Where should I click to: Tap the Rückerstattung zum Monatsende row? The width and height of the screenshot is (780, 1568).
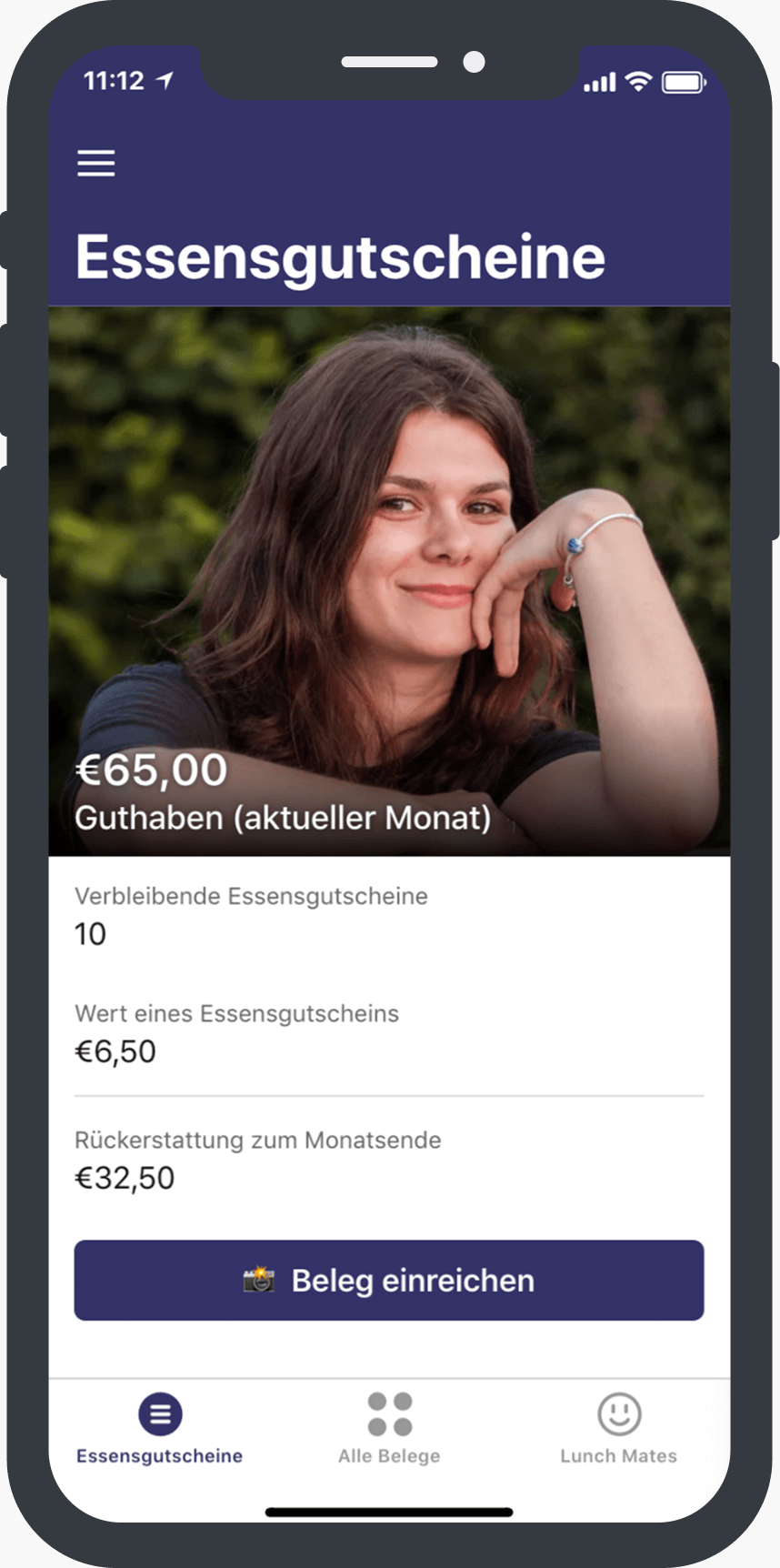click(x=389, y=1160)
